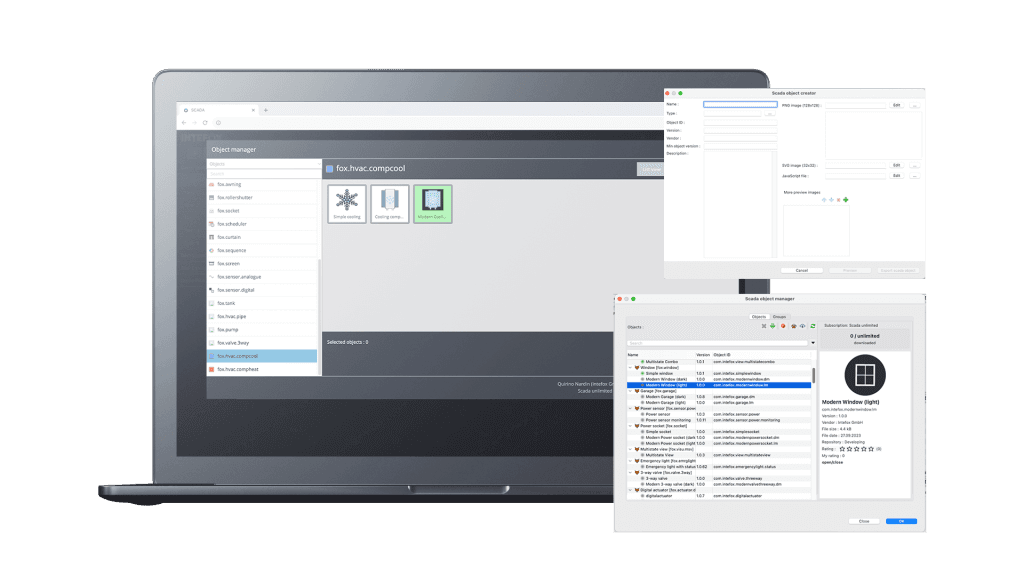Select the Modern Cooling object tile
Image resolution: width=1024 pixels, height=576 pixels.
(433, 204)
